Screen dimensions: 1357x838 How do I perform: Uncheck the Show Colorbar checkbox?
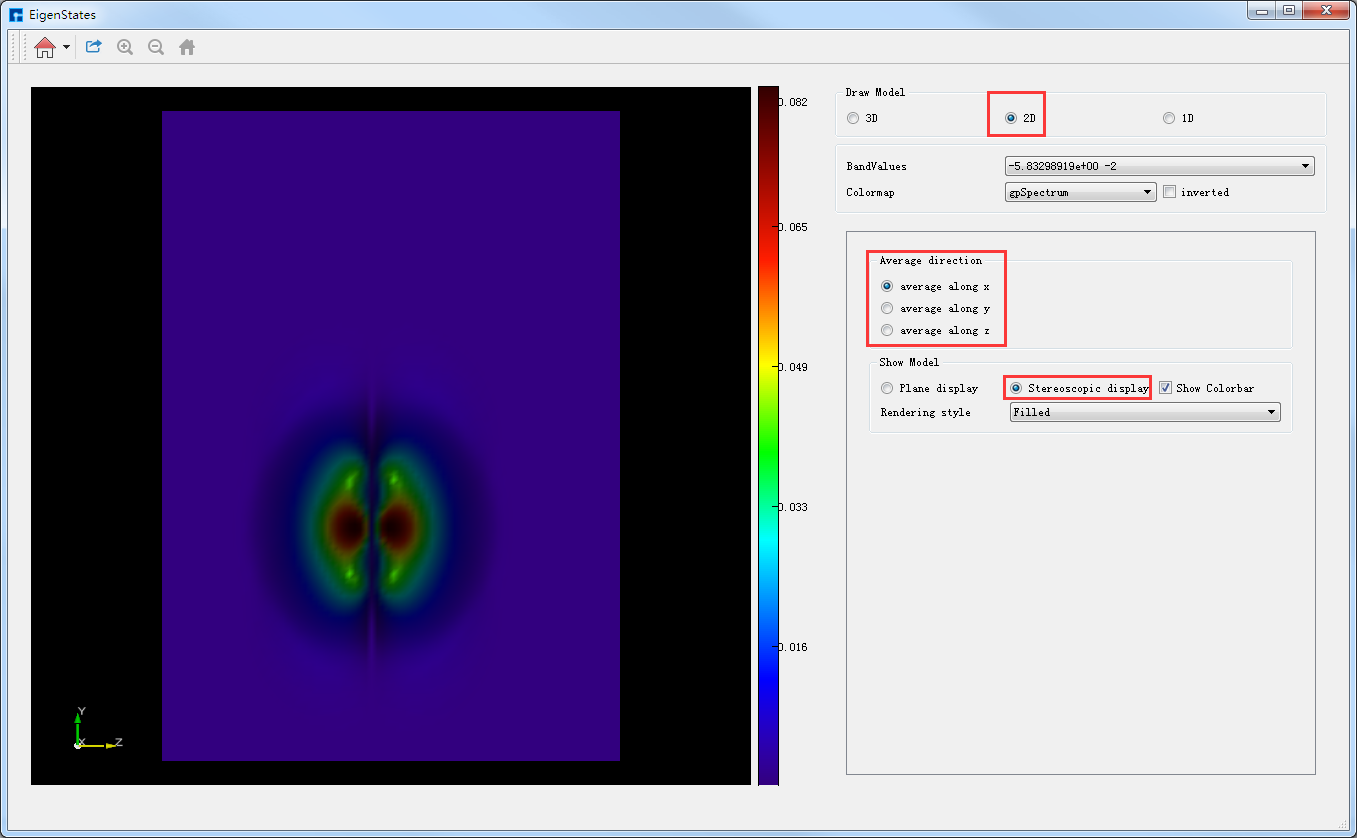[1165, 388]
